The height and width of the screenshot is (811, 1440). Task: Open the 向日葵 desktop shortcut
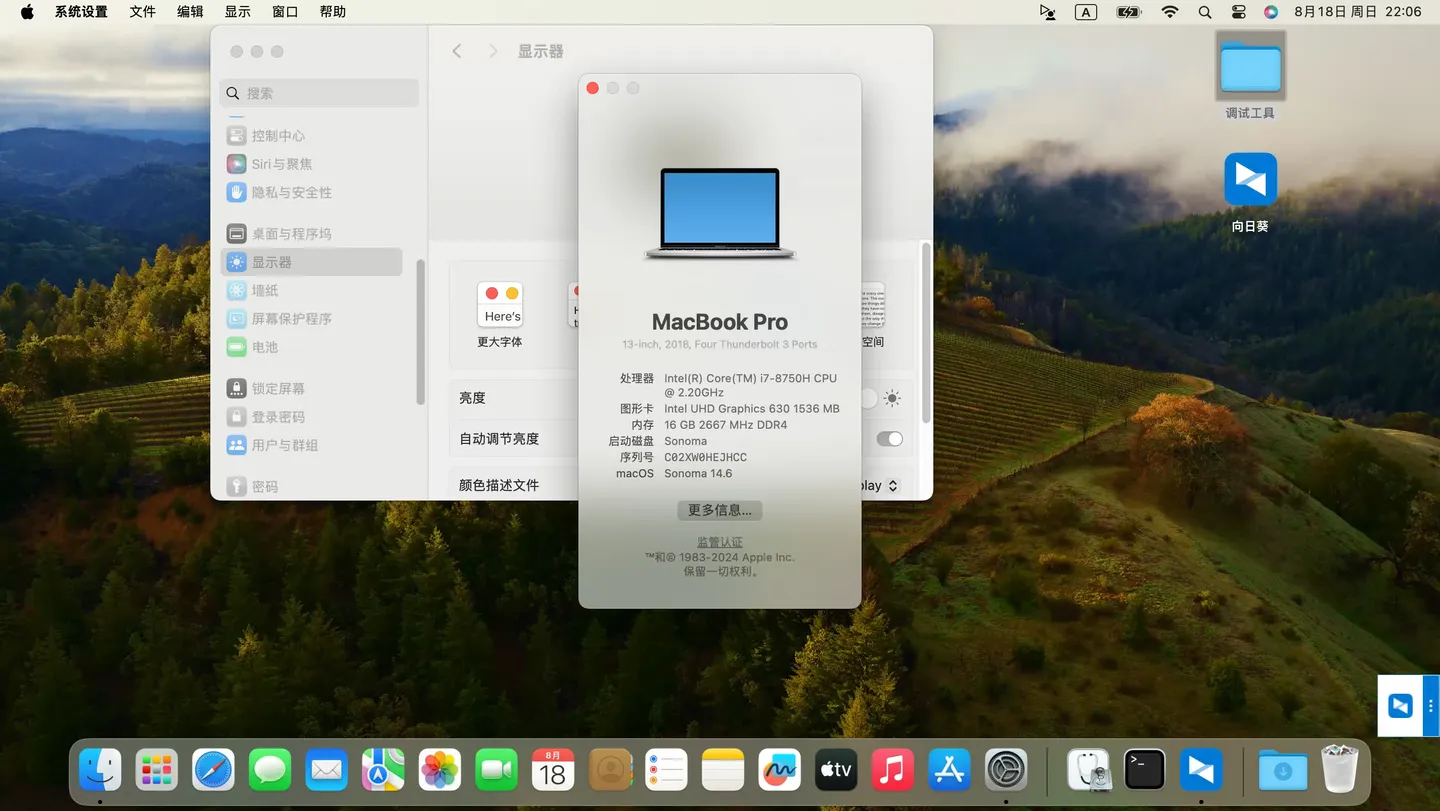pyautogui.click(x=1250, y=180)
